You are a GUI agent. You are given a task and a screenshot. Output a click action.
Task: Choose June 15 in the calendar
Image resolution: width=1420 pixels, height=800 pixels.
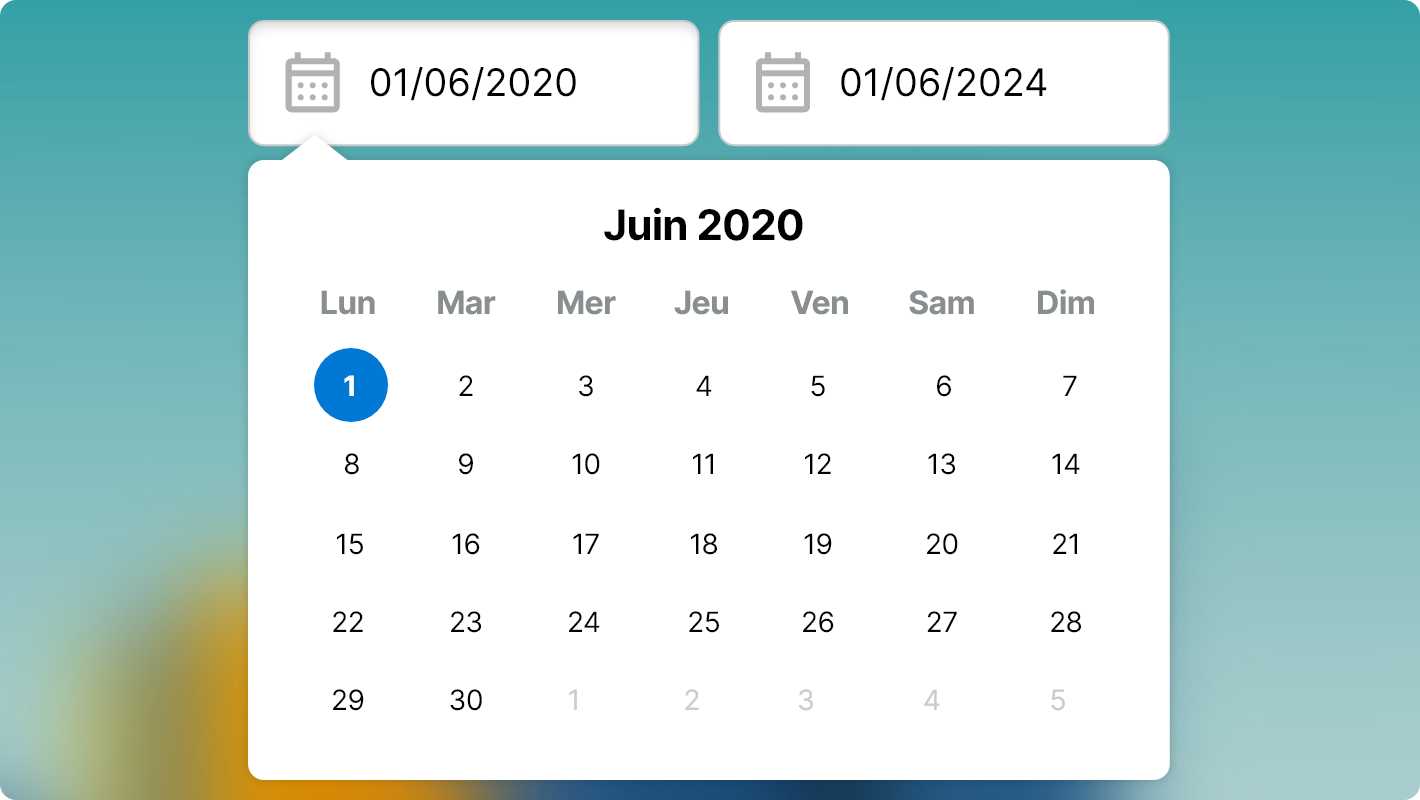pyautogui.click(x=350, y=544)
